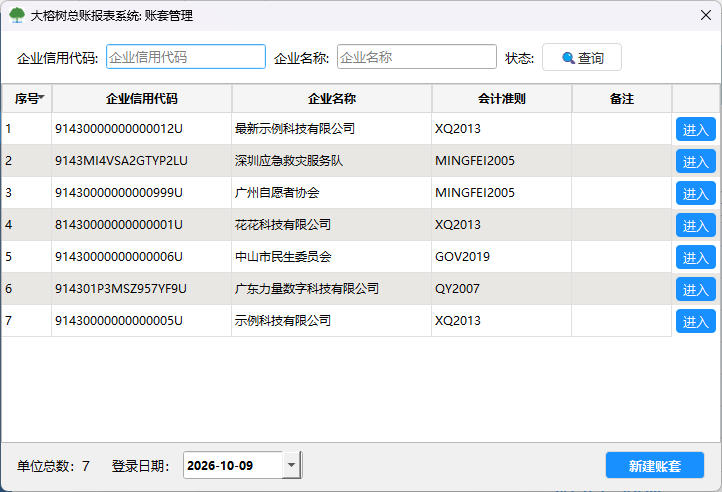Image resolution: width=722 pixels, height=492 pixels.
Task: Enter the 中山市民生委员会 account set
Action: click(695, 257)
